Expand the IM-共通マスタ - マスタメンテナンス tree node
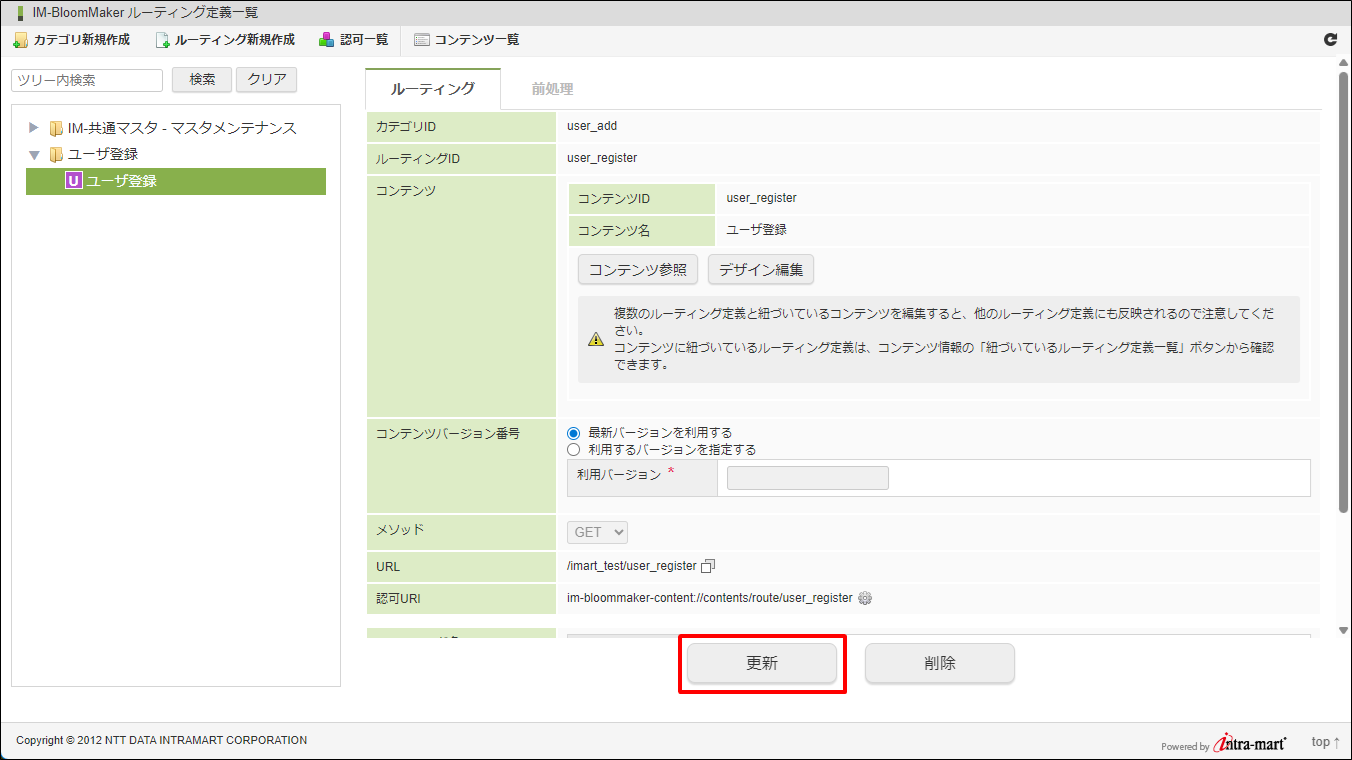The width and height of the screenshot is (1352, 760). [34, 128]
